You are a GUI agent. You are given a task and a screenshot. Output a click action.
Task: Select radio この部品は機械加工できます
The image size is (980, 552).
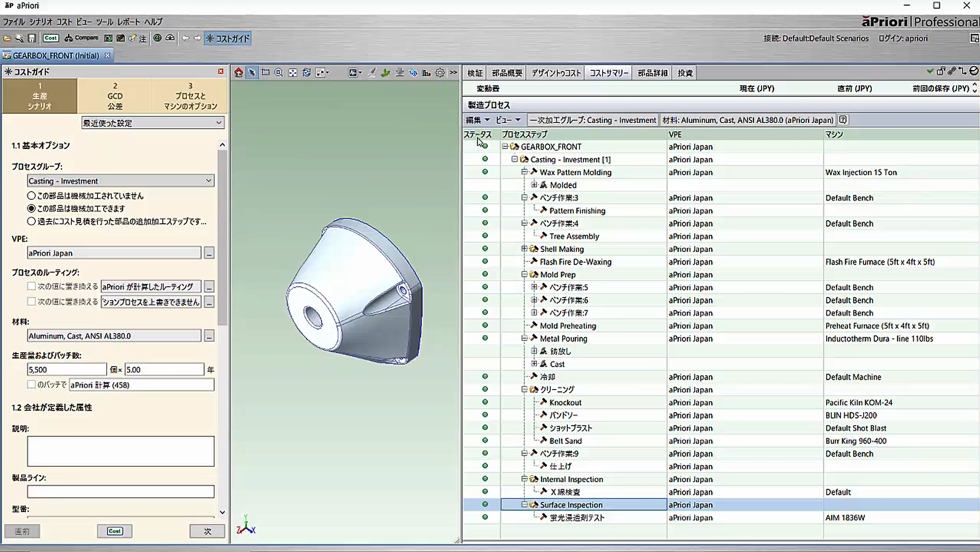pos(31,208)
